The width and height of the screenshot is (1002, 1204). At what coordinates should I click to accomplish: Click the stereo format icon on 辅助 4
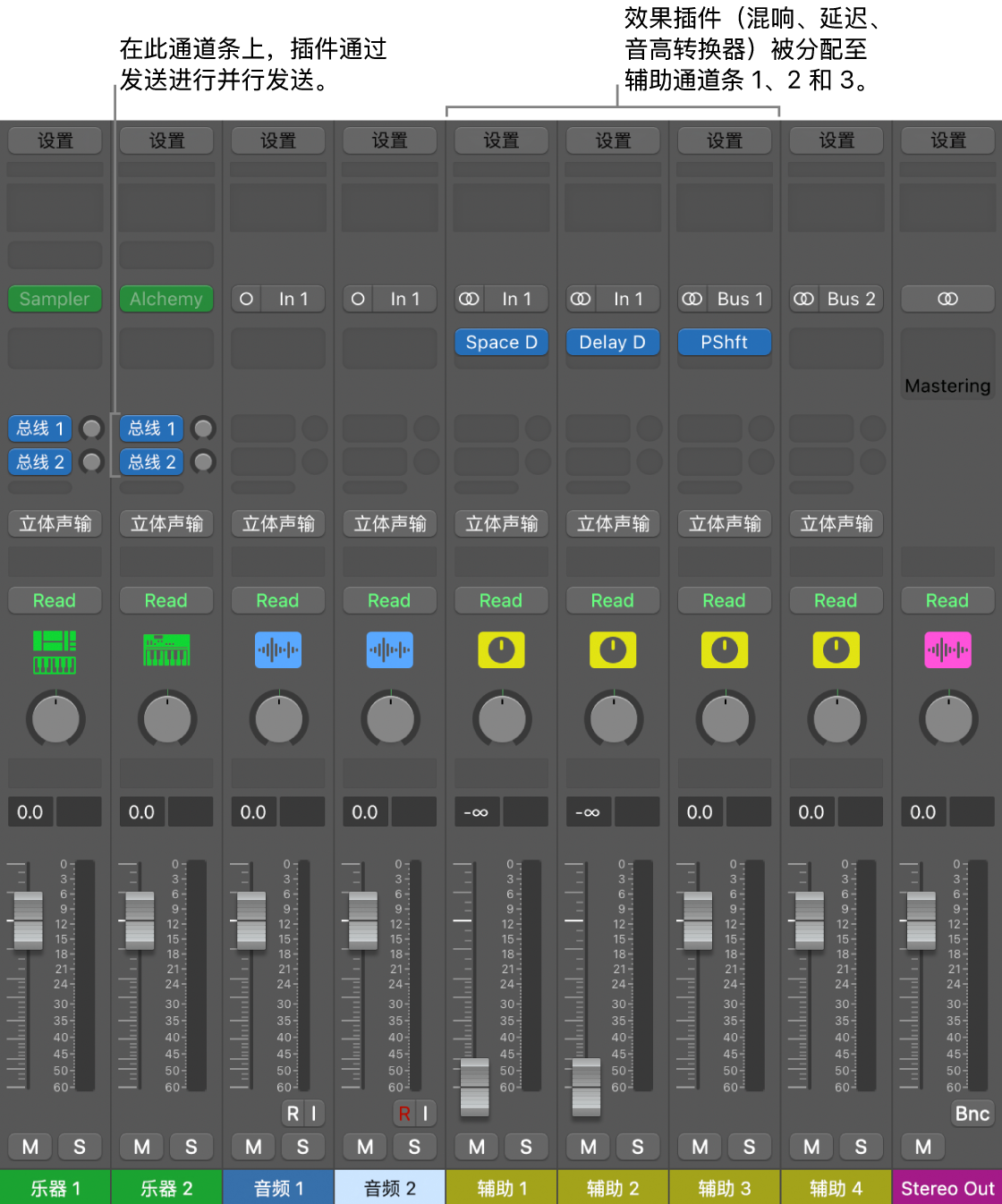click(804, 299)
